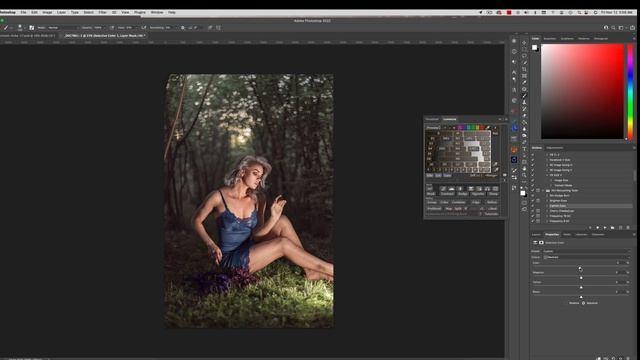Click the Change Screen Mode icon
This screenshot has width=640, height=360.
pyautogui.click(x=524, y=209)
